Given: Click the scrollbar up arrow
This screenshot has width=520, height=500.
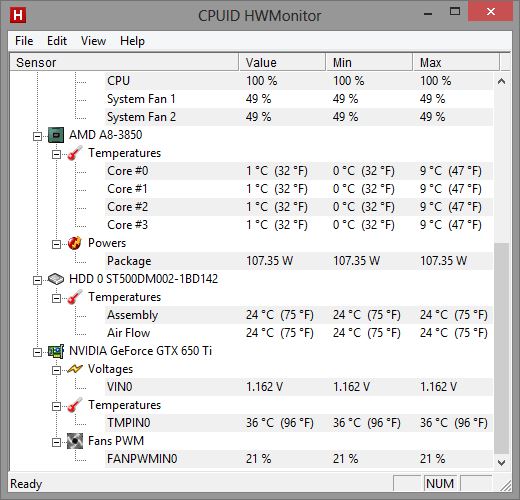Looking at the screenshot, I should tap(501, 81).
